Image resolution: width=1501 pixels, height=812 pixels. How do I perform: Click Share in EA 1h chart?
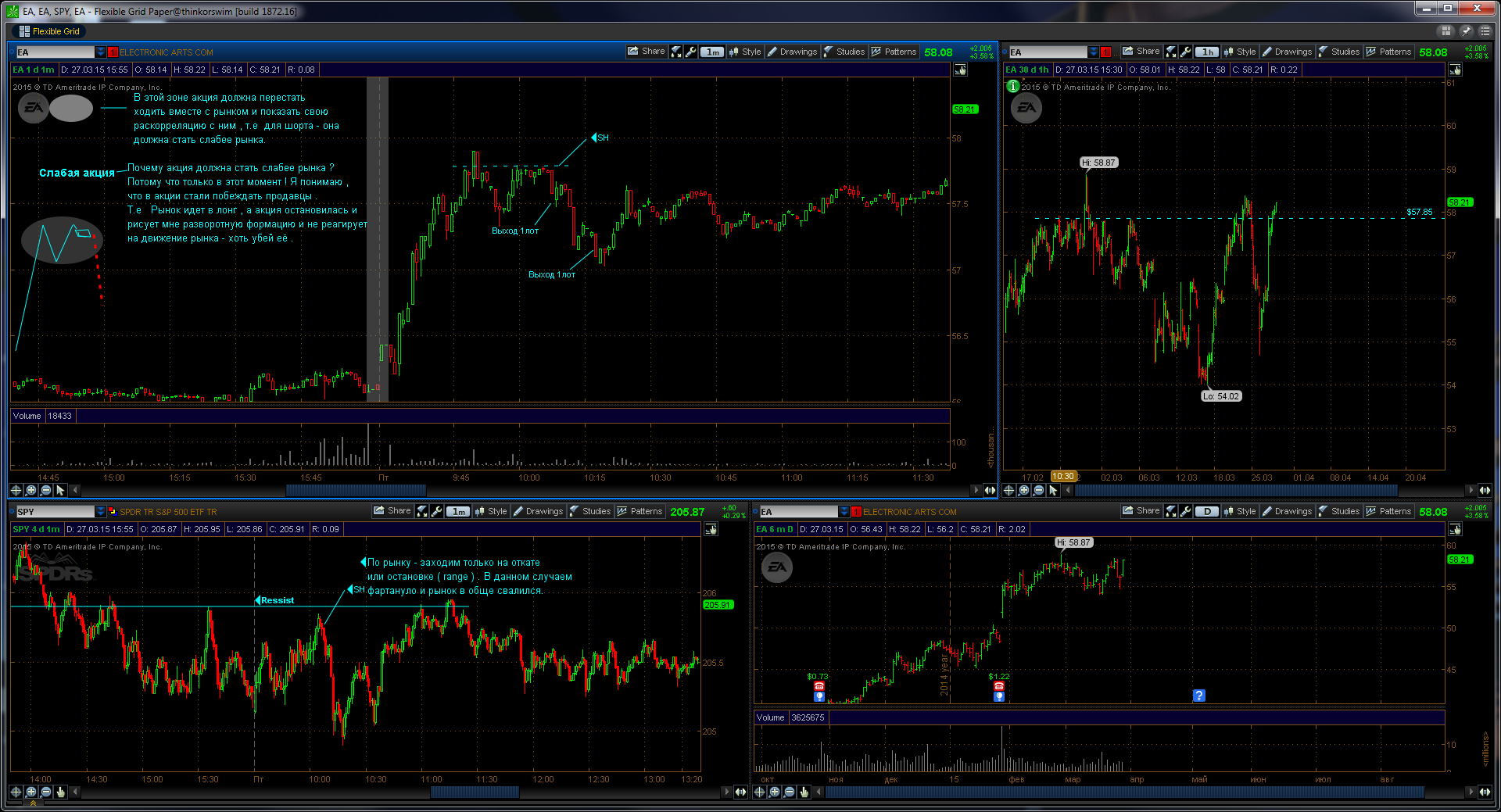[x=1141, y=52]
